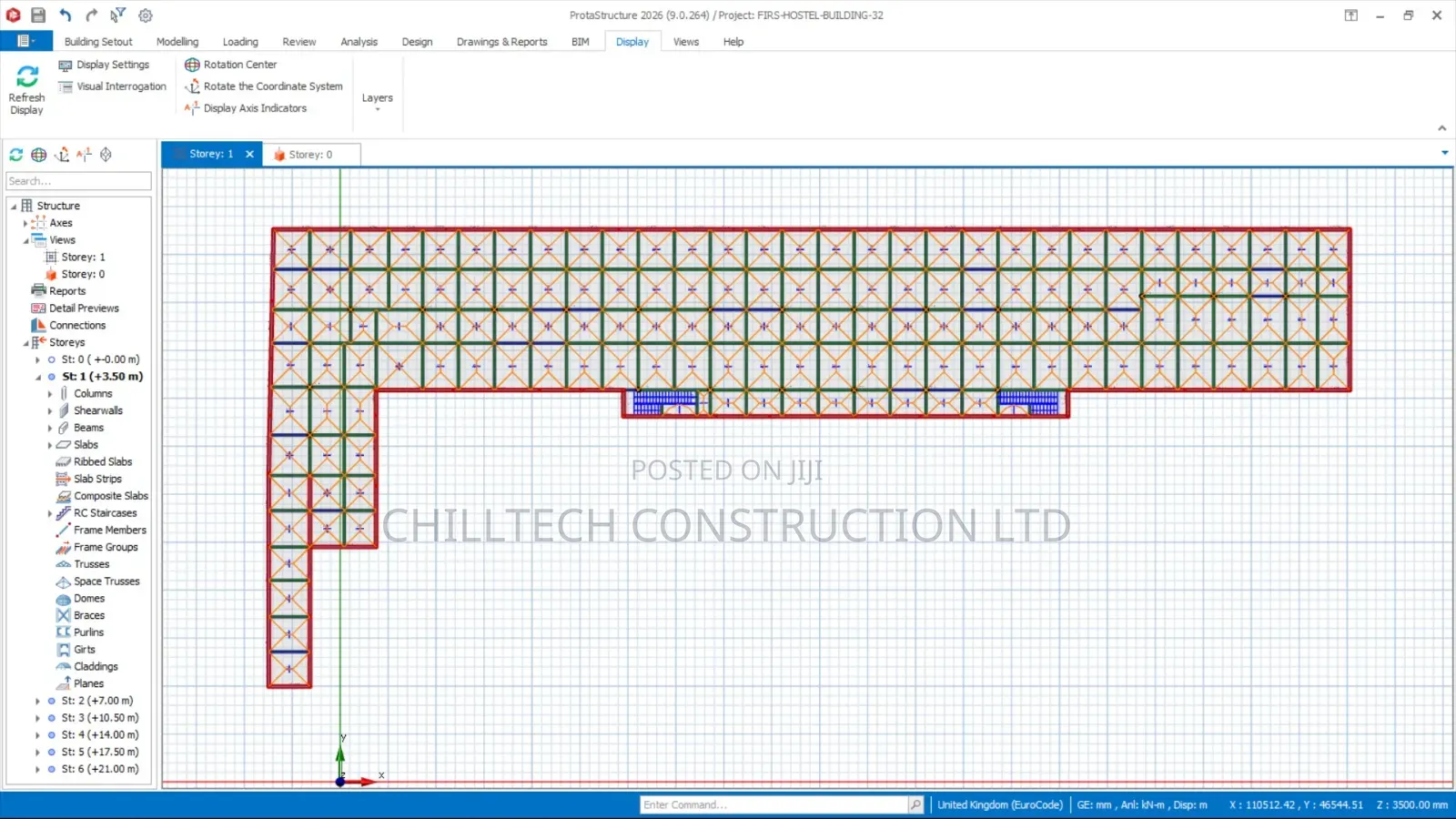1456x819 pixels.
Task: Expand St: 0 (+-0.00 m) storey
Action: click(37, 360)
